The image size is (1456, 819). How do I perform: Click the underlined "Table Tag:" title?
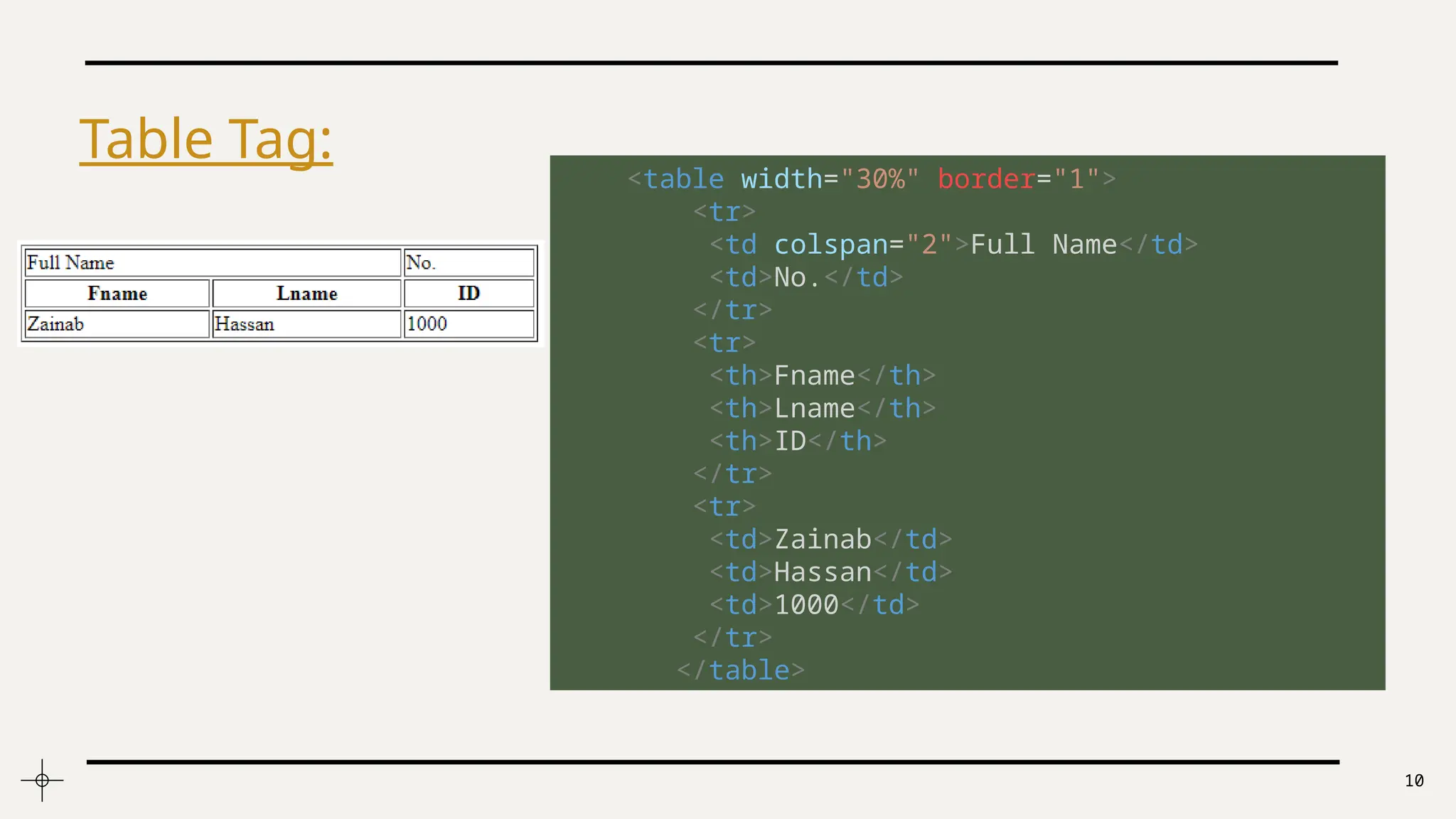(x=205, y=139)
